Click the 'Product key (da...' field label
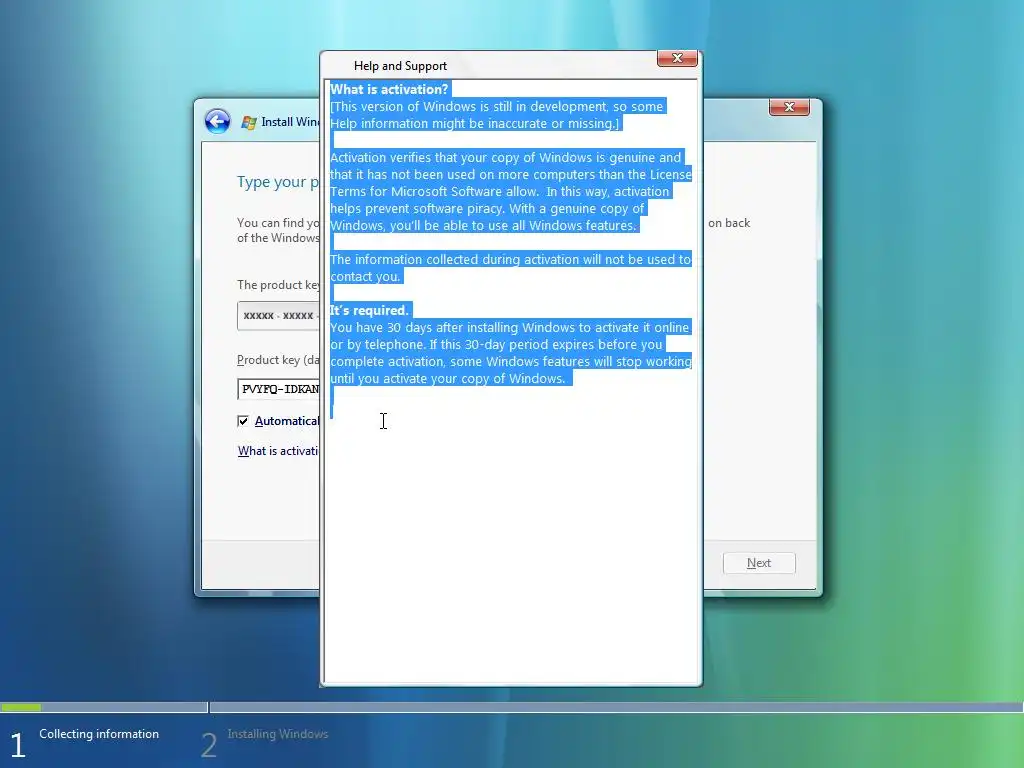Screen dimensions: 1024x768 278,360
